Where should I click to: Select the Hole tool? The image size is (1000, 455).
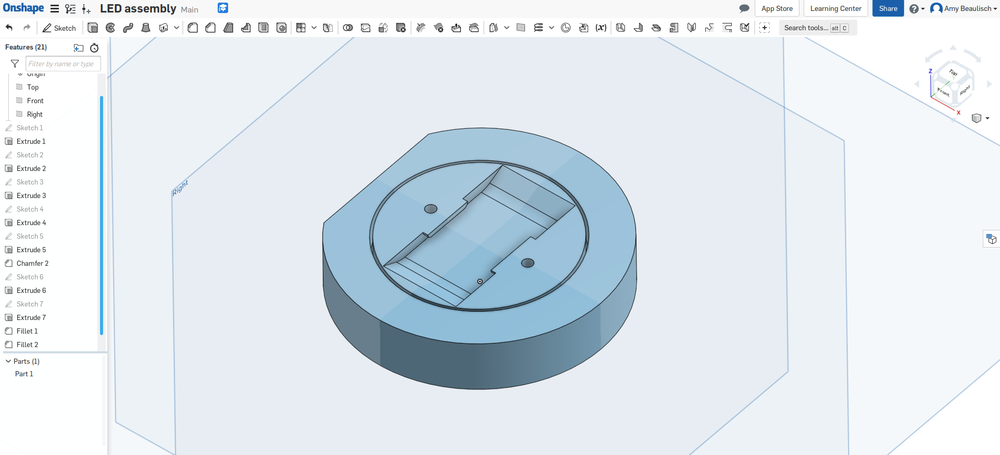[281, 27]
